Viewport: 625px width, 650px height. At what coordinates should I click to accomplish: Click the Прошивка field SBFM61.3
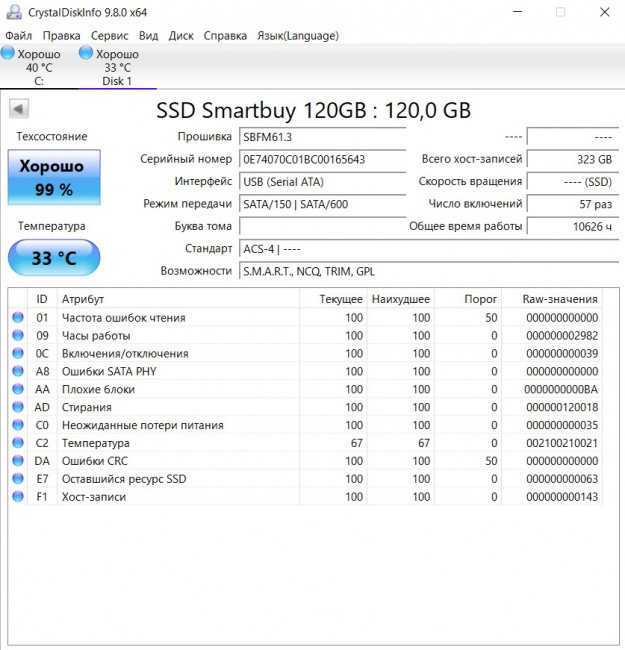coord(322,137)
